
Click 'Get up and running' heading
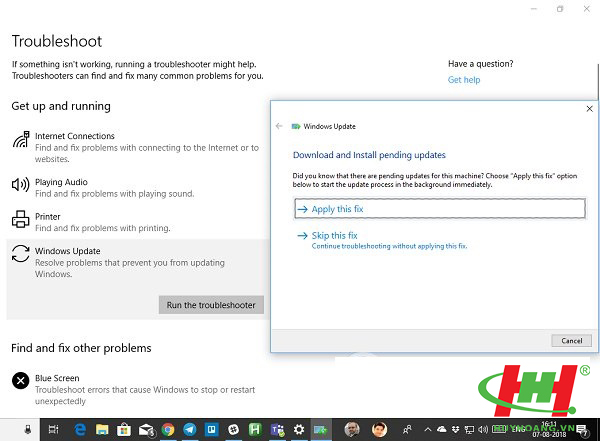pos(61,106)
